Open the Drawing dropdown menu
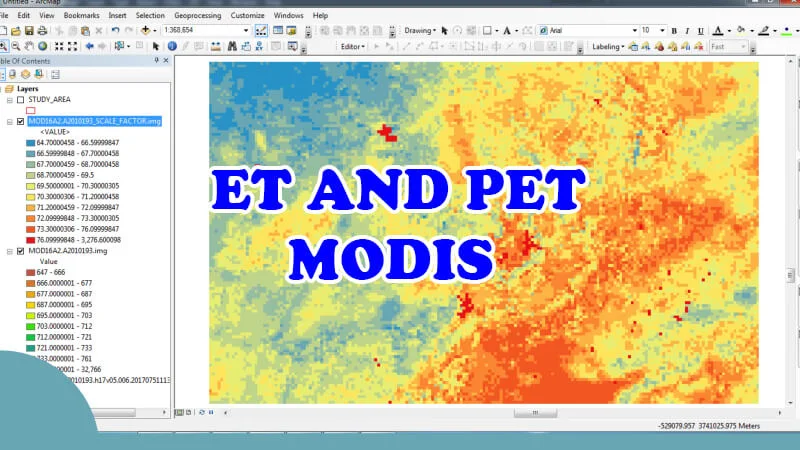This screenshot has width=800, height=450. point(420,31)
